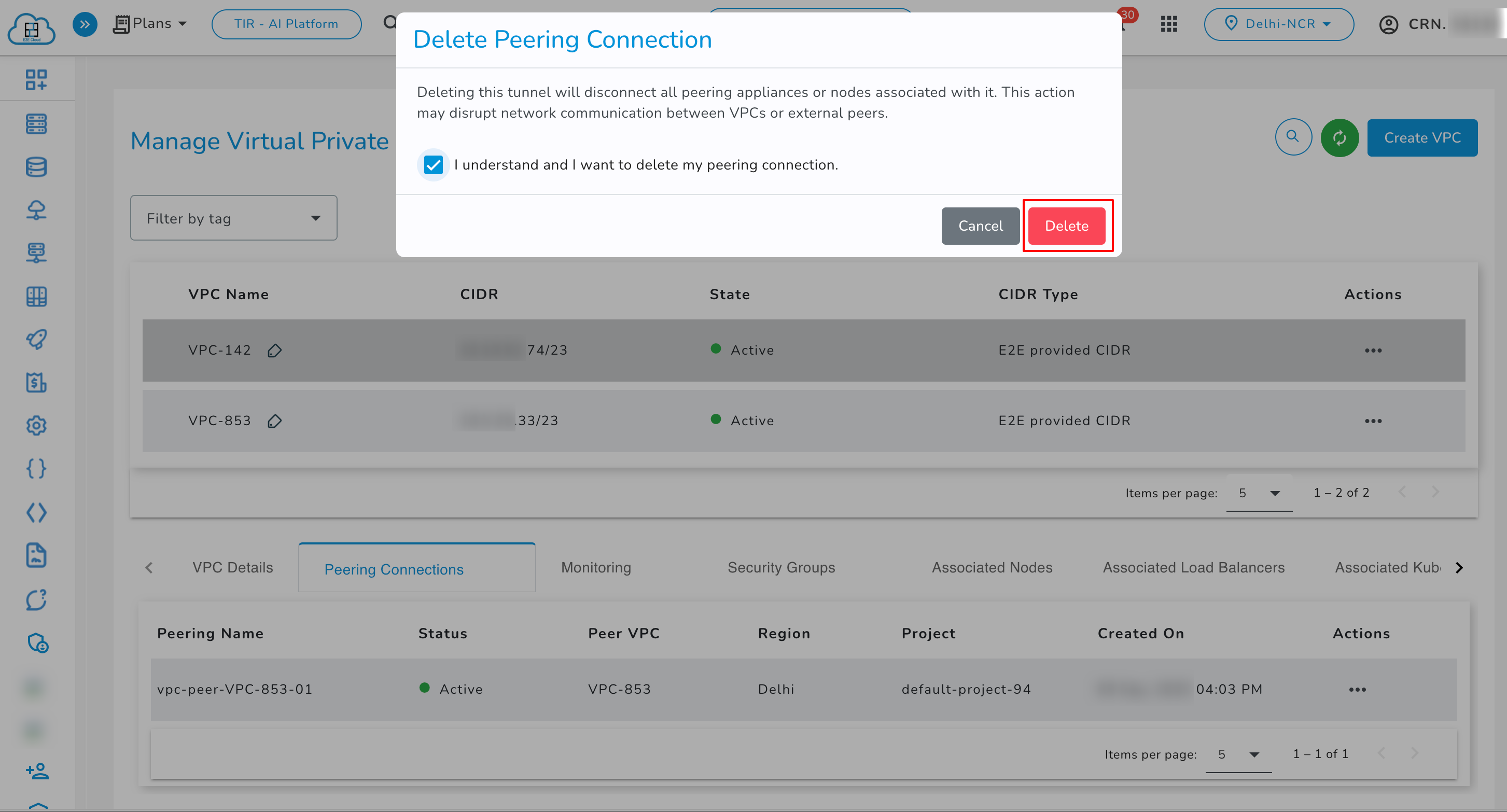Select the rocket launch icon in sidebar

pyautogui.click(x=36, y=339)
